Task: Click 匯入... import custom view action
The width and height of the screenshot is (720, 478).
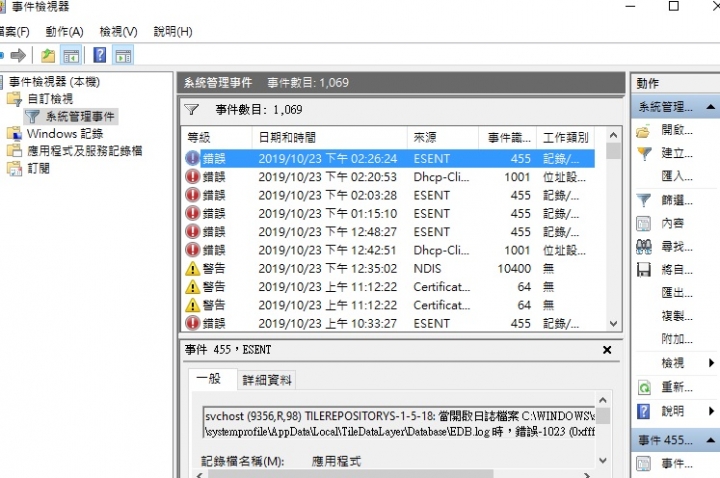Action: pos(677,176)
